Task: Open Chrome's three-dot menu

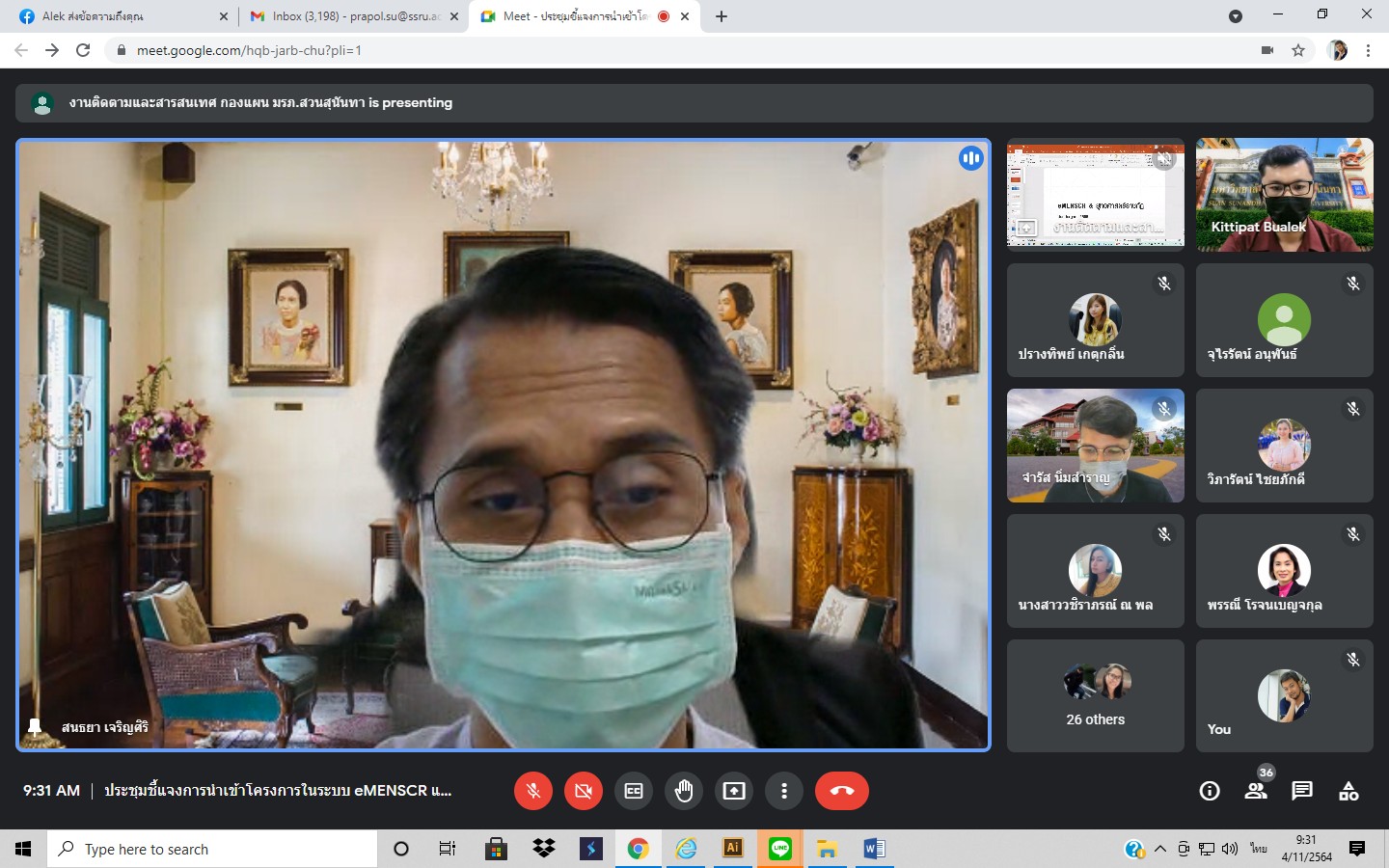Action: (x=1368, y=50)
